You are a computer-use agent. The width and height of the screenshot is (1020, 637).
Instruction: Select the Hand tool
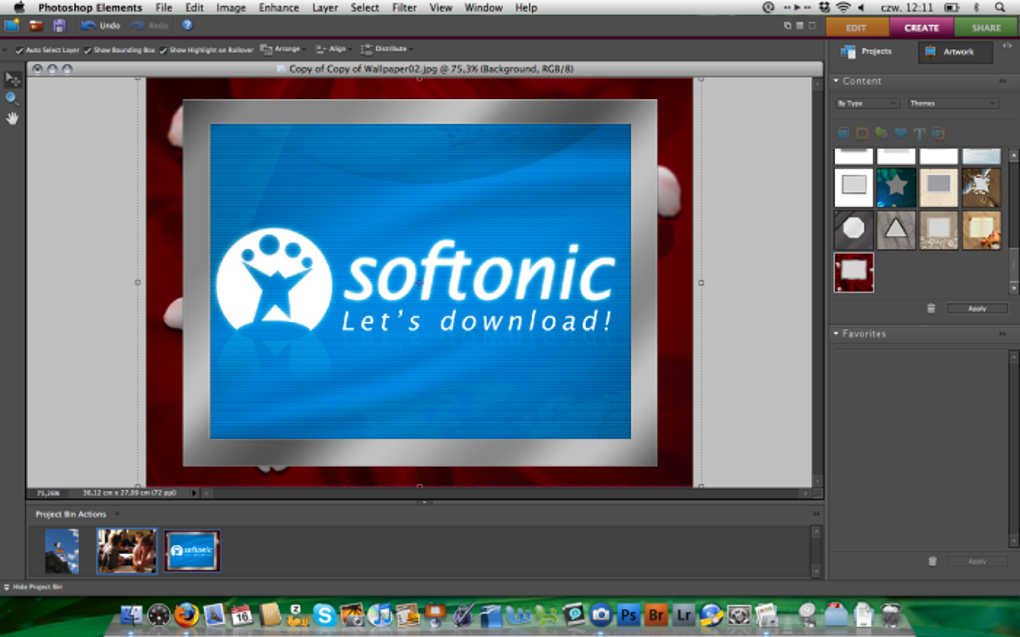[x=12, y=118]
